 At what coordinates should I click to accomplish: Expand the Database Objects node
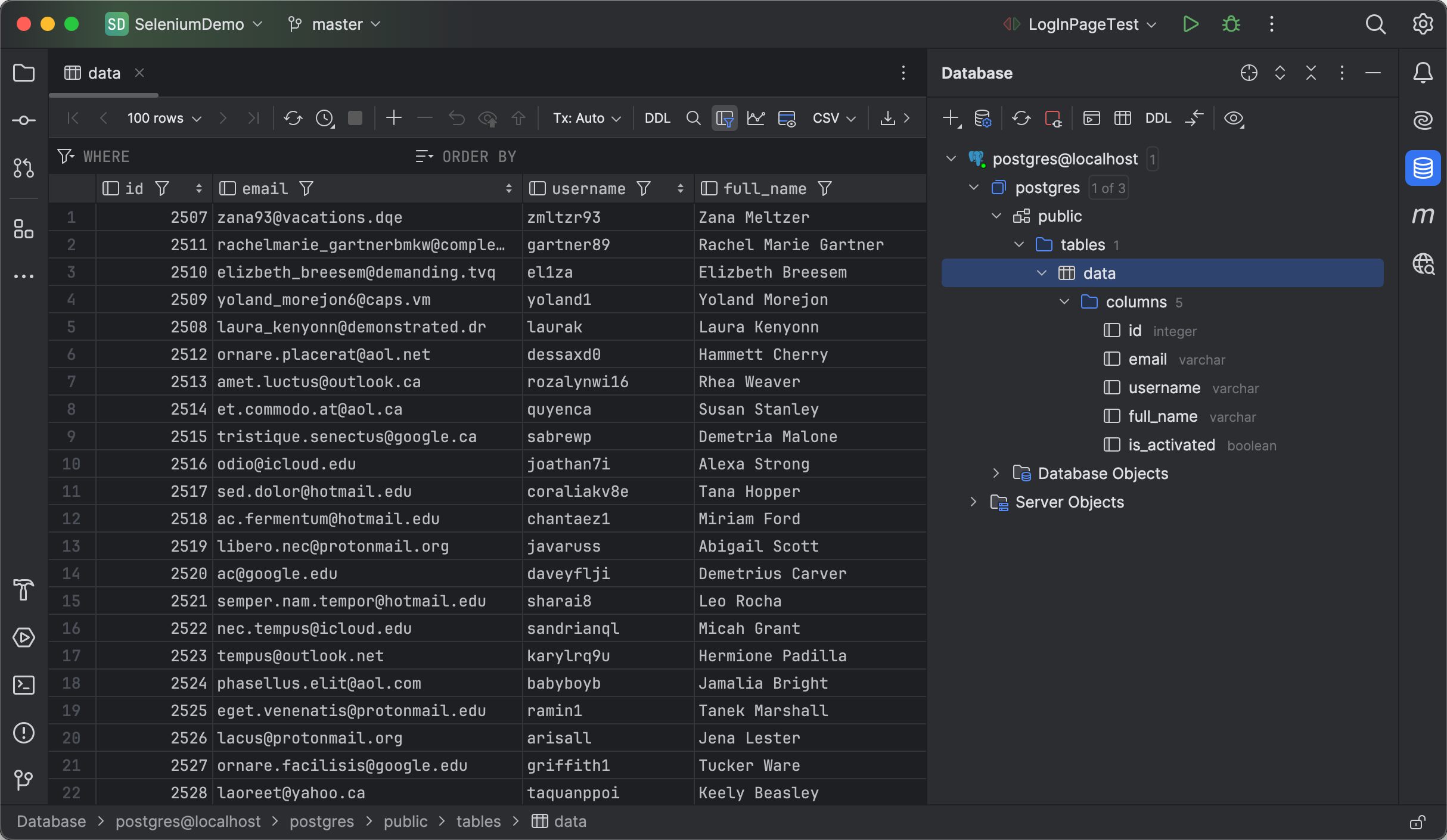[x=996, y=473]
